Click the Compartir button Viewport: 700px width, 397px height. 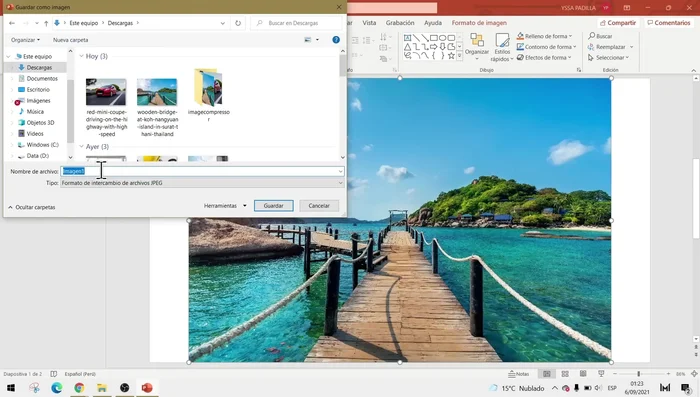point(618,23)
